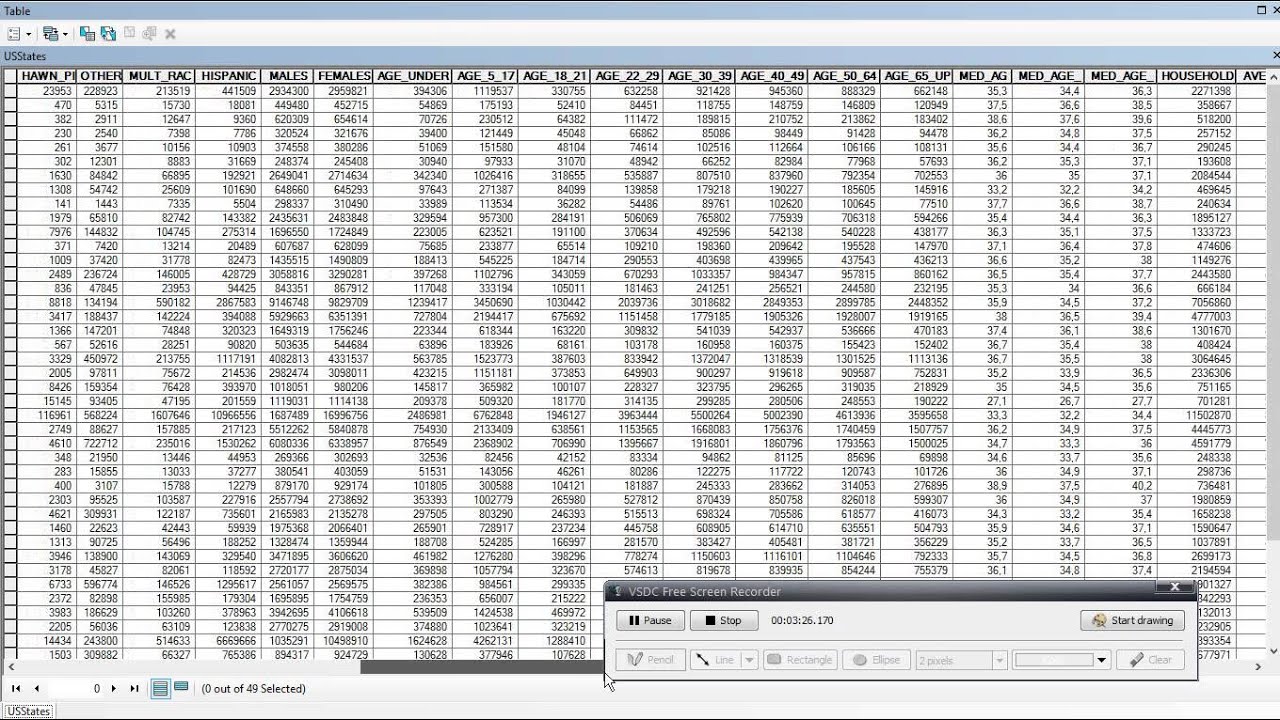This screenshot has height=720, width=1280.
Task: Open the Table Options menu icon
Action: [13, 34]
